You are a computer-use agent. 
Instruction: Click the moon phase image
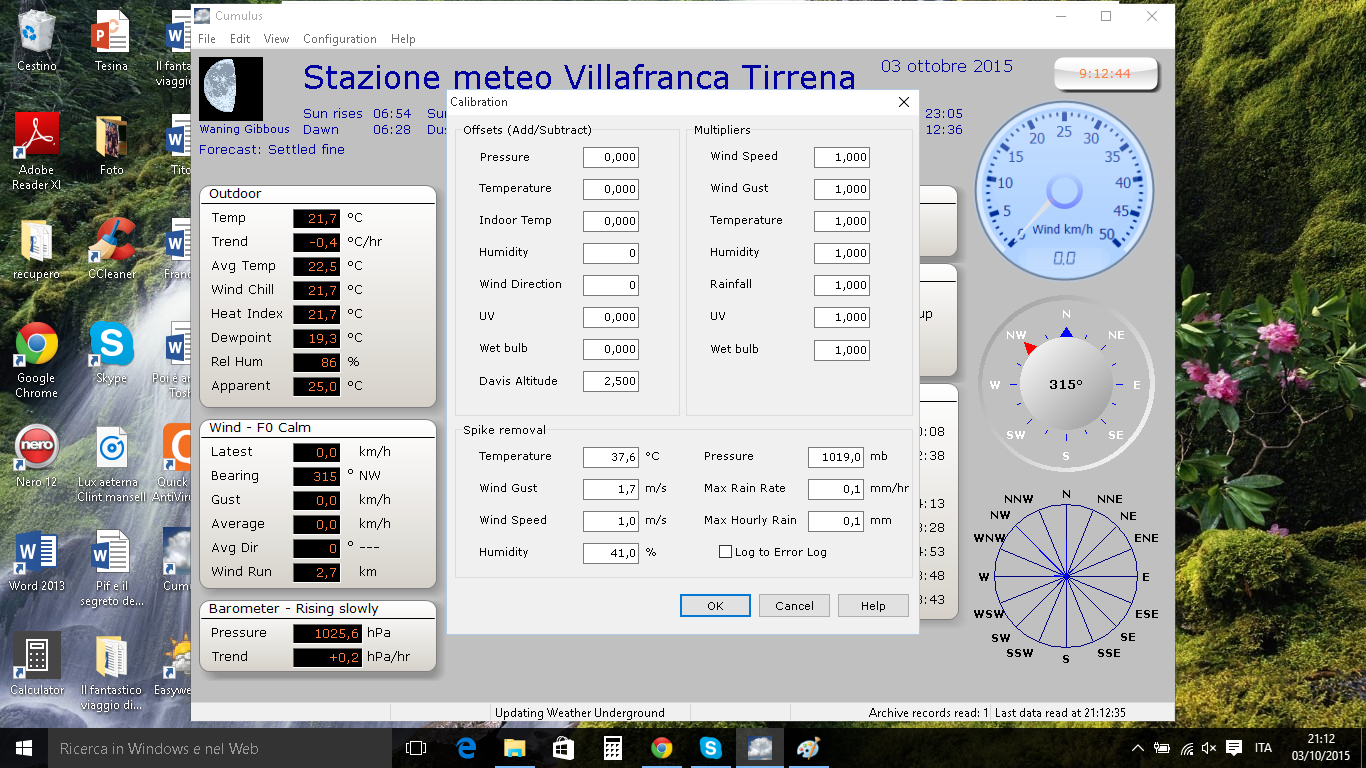(231, 89)
